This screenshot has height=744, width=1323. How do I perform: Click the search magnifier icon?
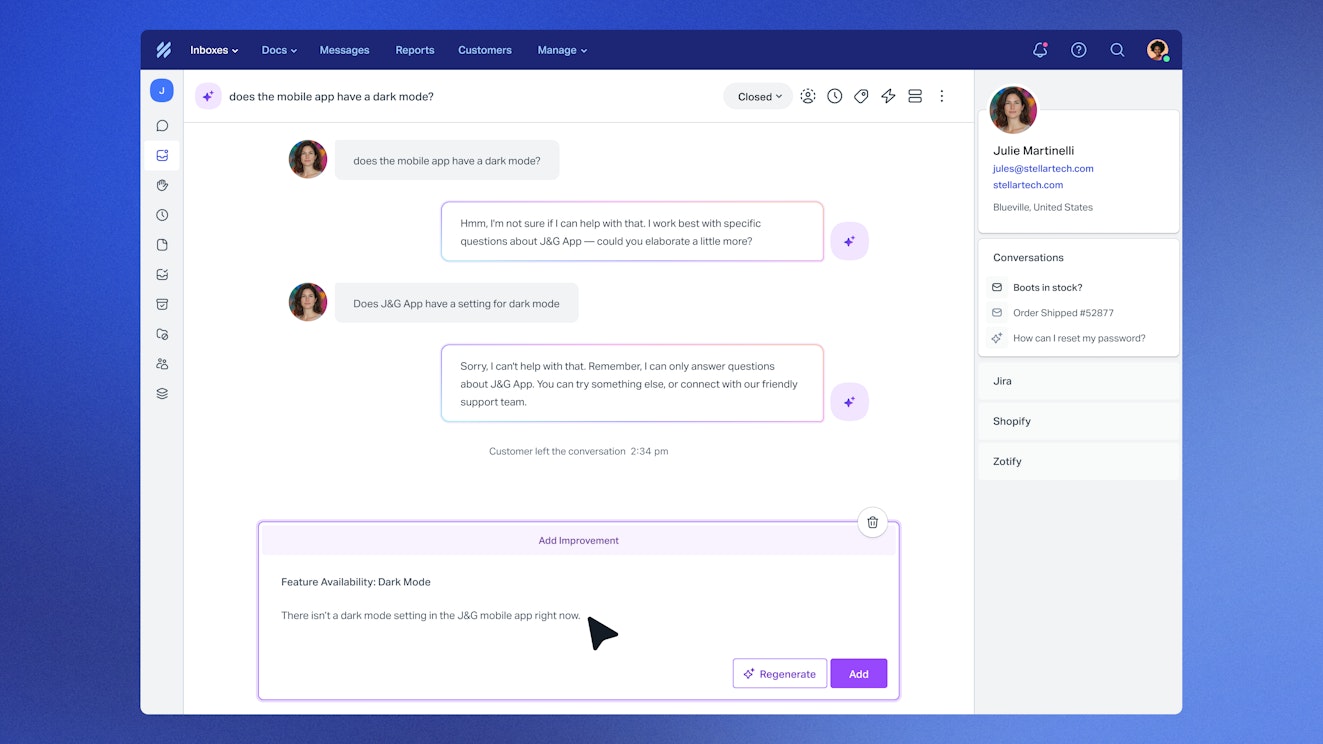coord(1117,50)
